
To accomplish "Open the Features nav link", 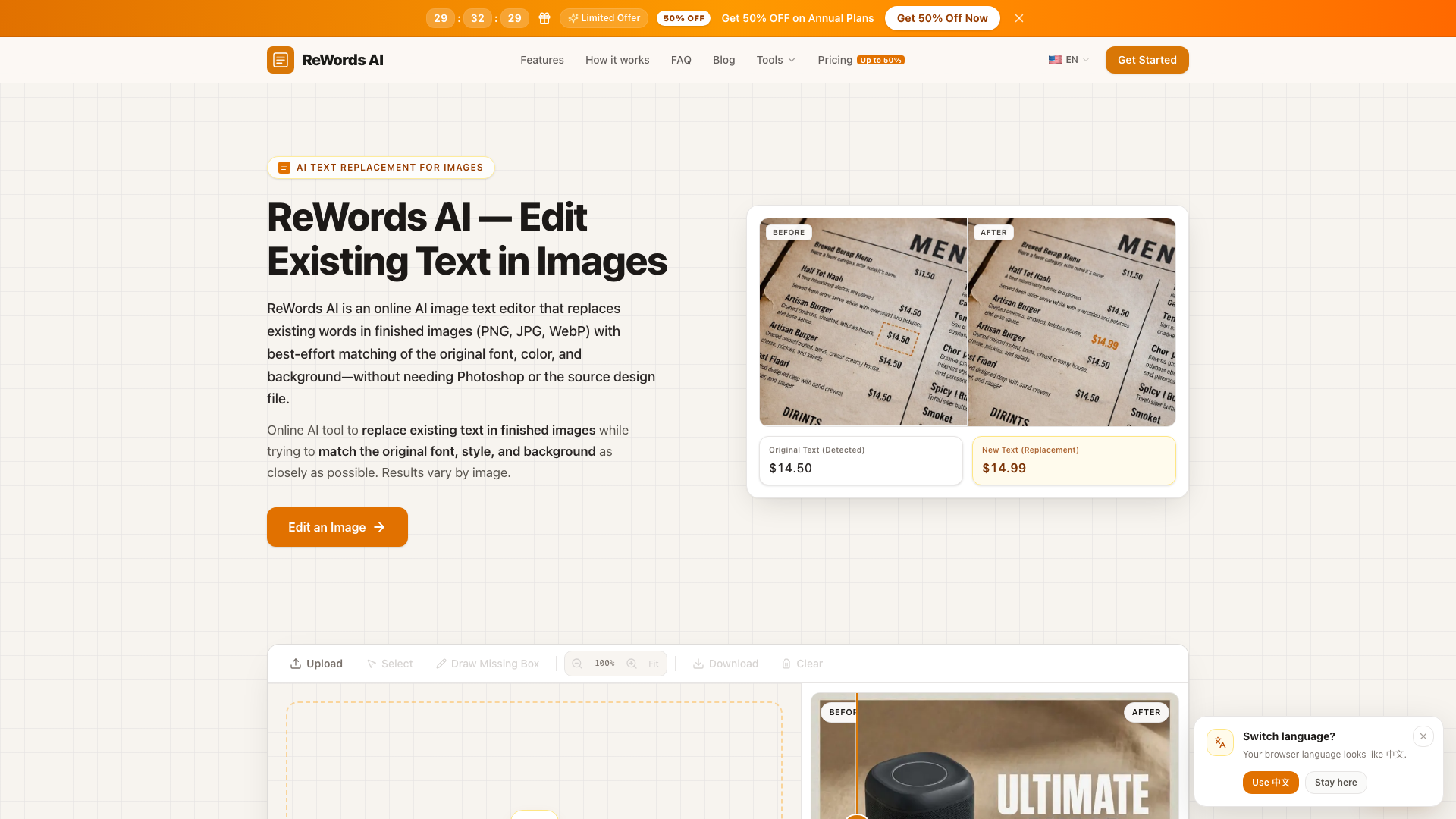I will click(x=542, y=60).
